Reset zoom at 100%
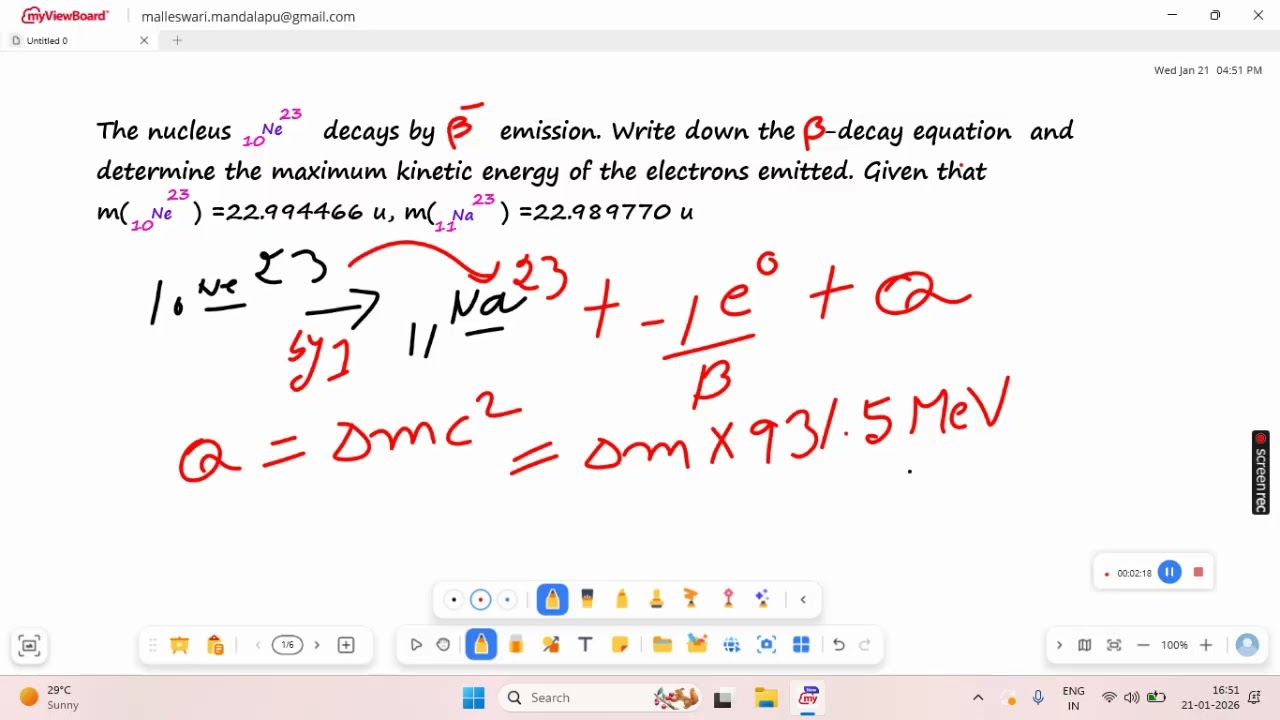Screen dimensions: 1280x720 [1175, 645]
